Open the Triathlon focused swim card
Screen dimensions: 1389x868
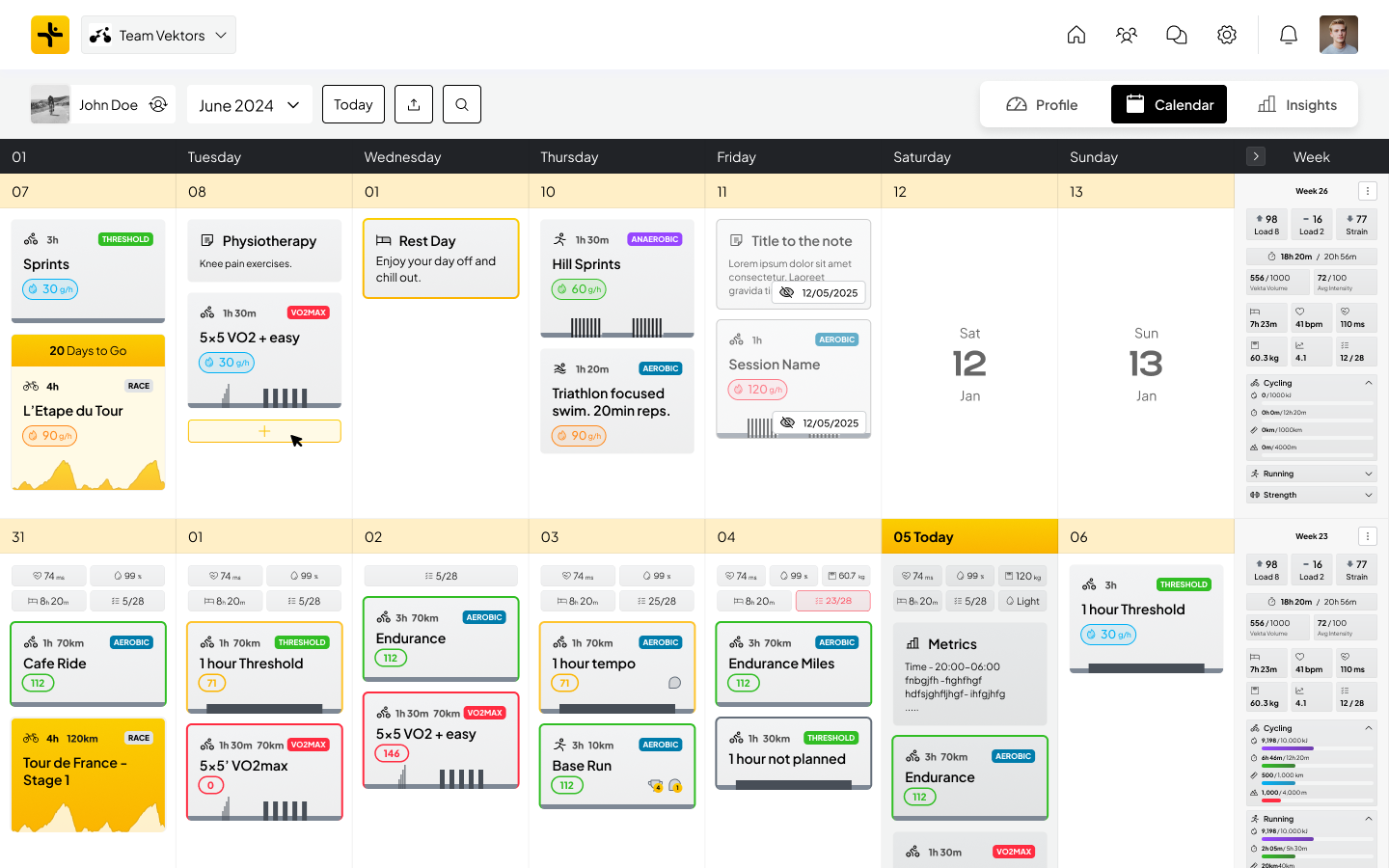[617, 401]
